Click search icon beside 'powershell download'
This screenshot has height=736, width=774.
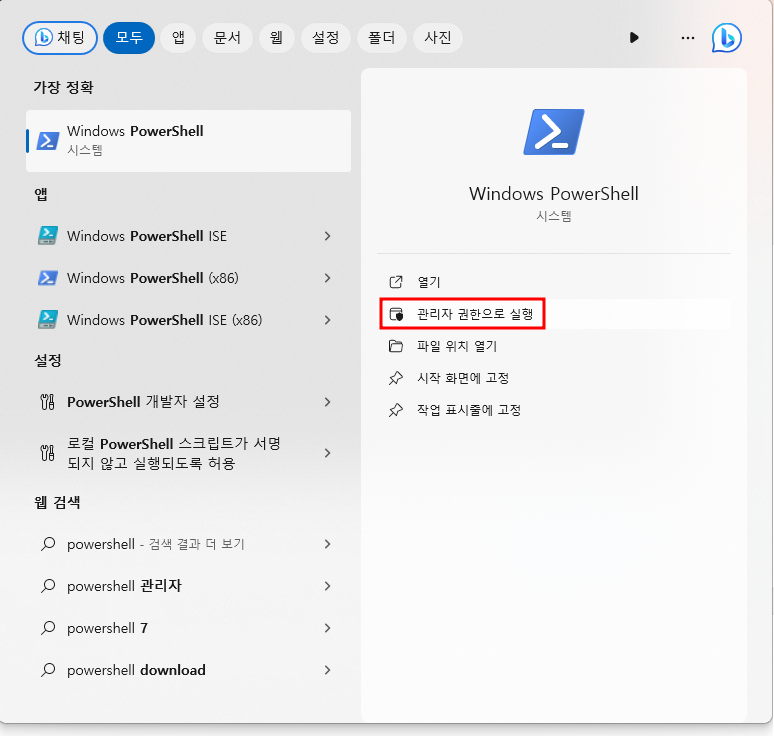(x=48, y=670)
